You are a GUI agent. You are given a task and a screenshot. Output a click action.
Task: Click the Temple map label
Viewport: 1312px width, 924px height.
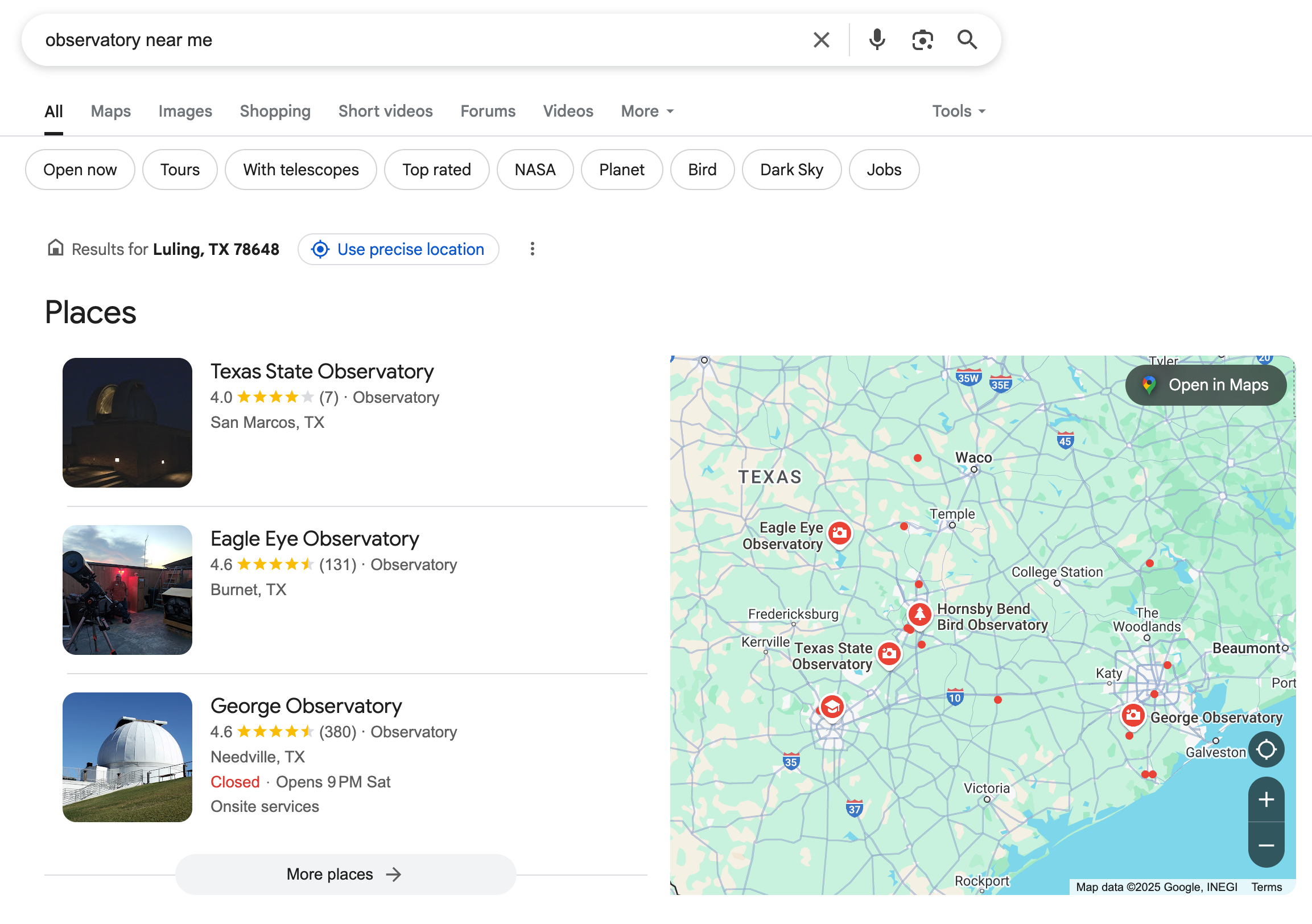point(952,514)
